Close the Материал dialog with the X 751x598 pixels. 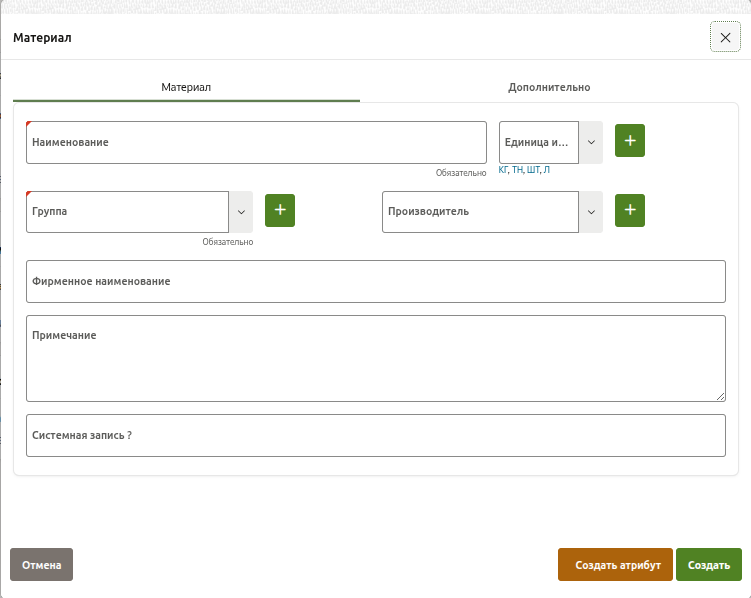tap(725, 37)
